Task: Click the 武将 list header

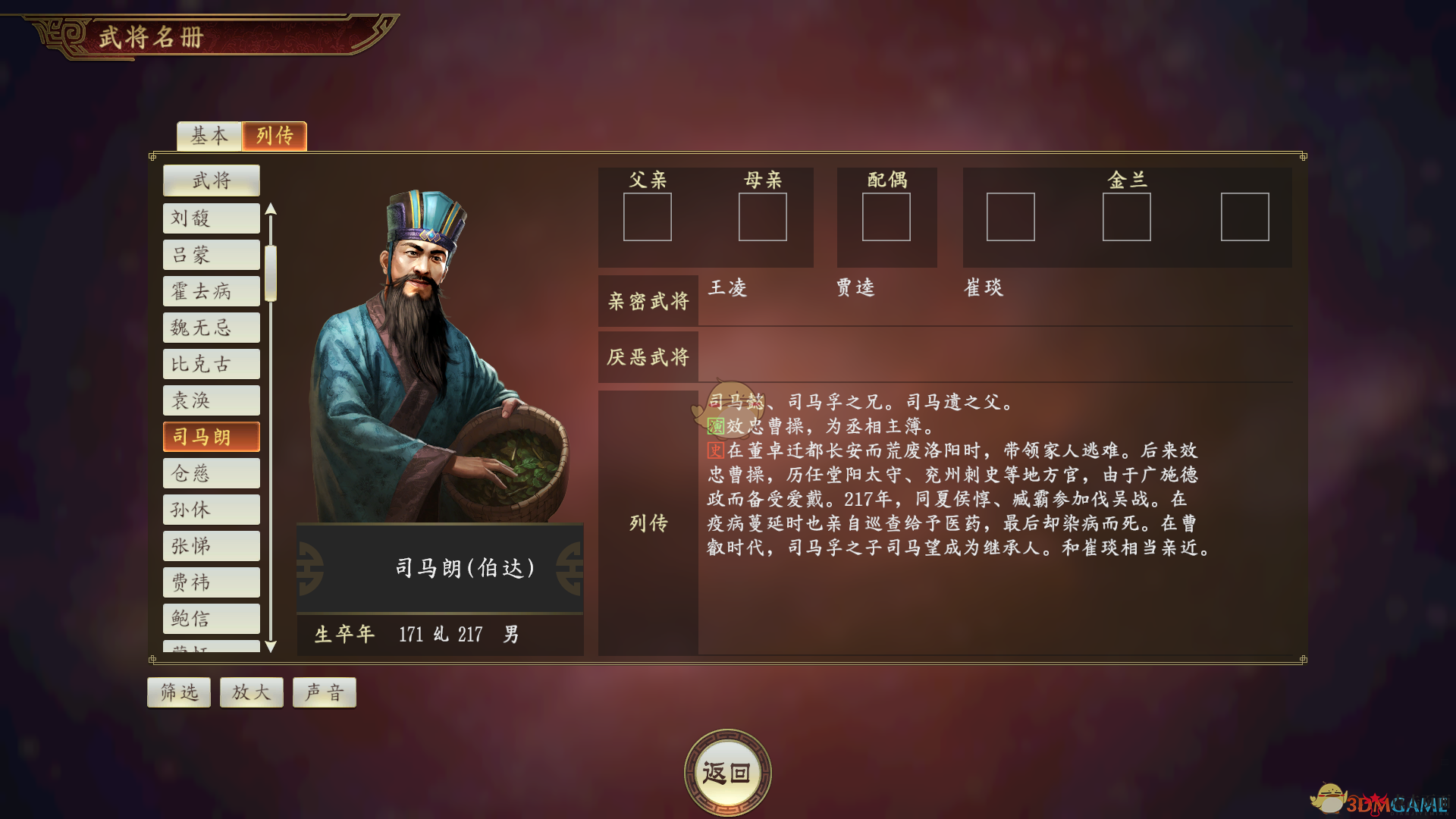Action: tap(212, 180)
